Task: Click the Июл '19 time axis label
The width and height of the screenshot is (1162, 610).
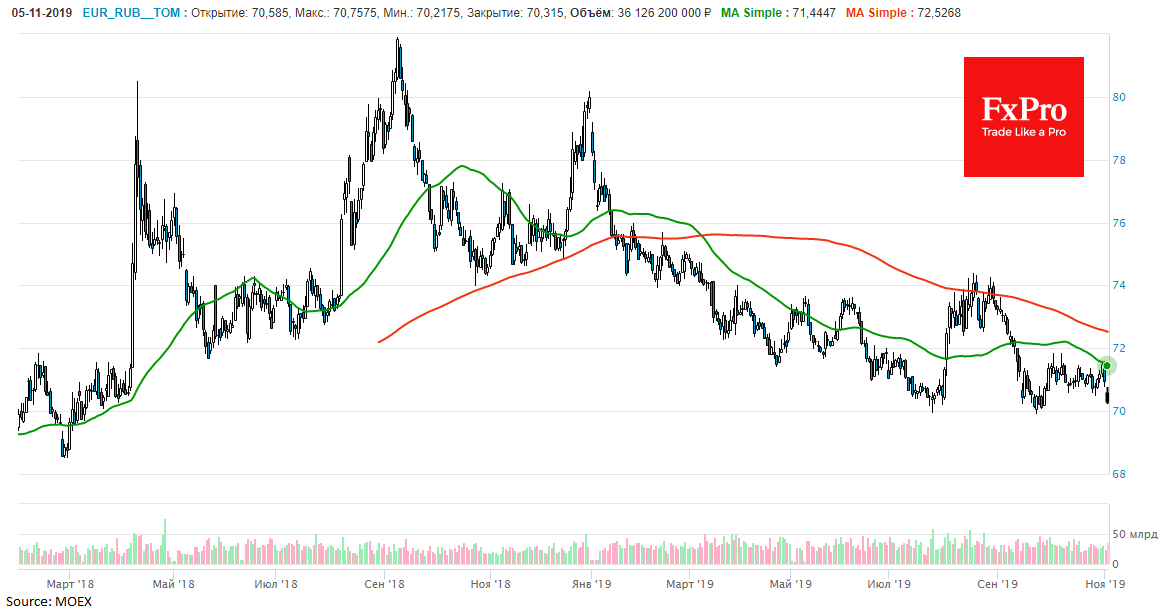Action: (889, 584)
